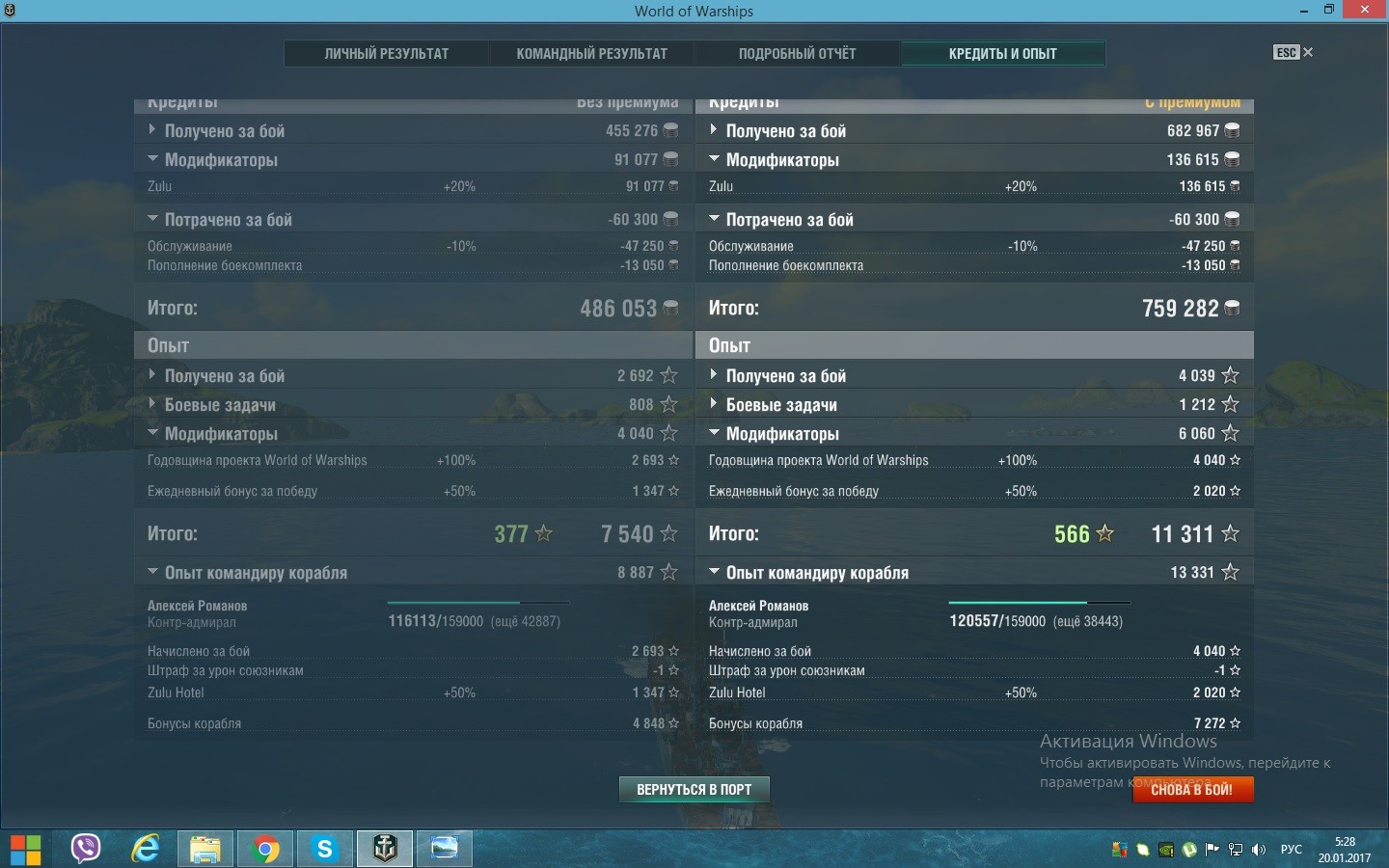
Task: Click the 7 272 ship bonuses value
Action: [x=1210, y=723]
